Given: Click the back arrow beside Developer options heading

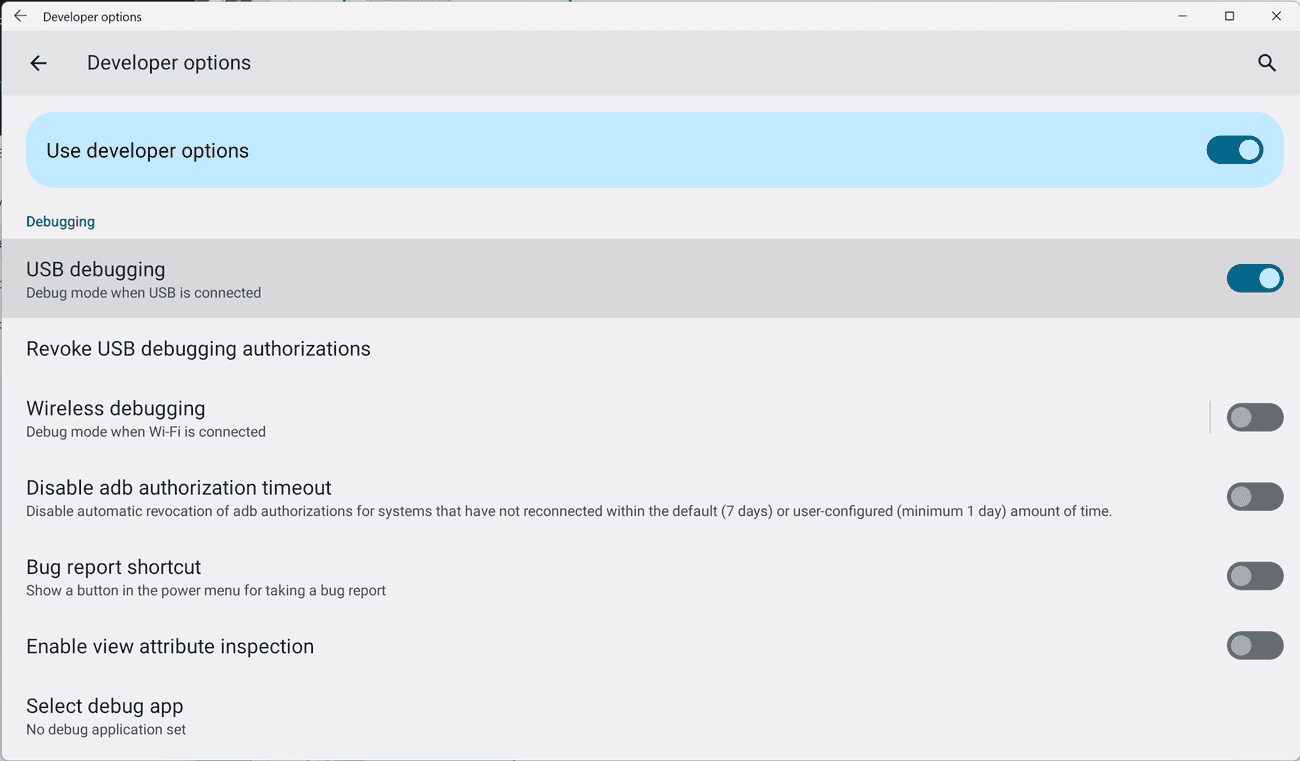Looking at the screenshot, I should tap(38, 63).
